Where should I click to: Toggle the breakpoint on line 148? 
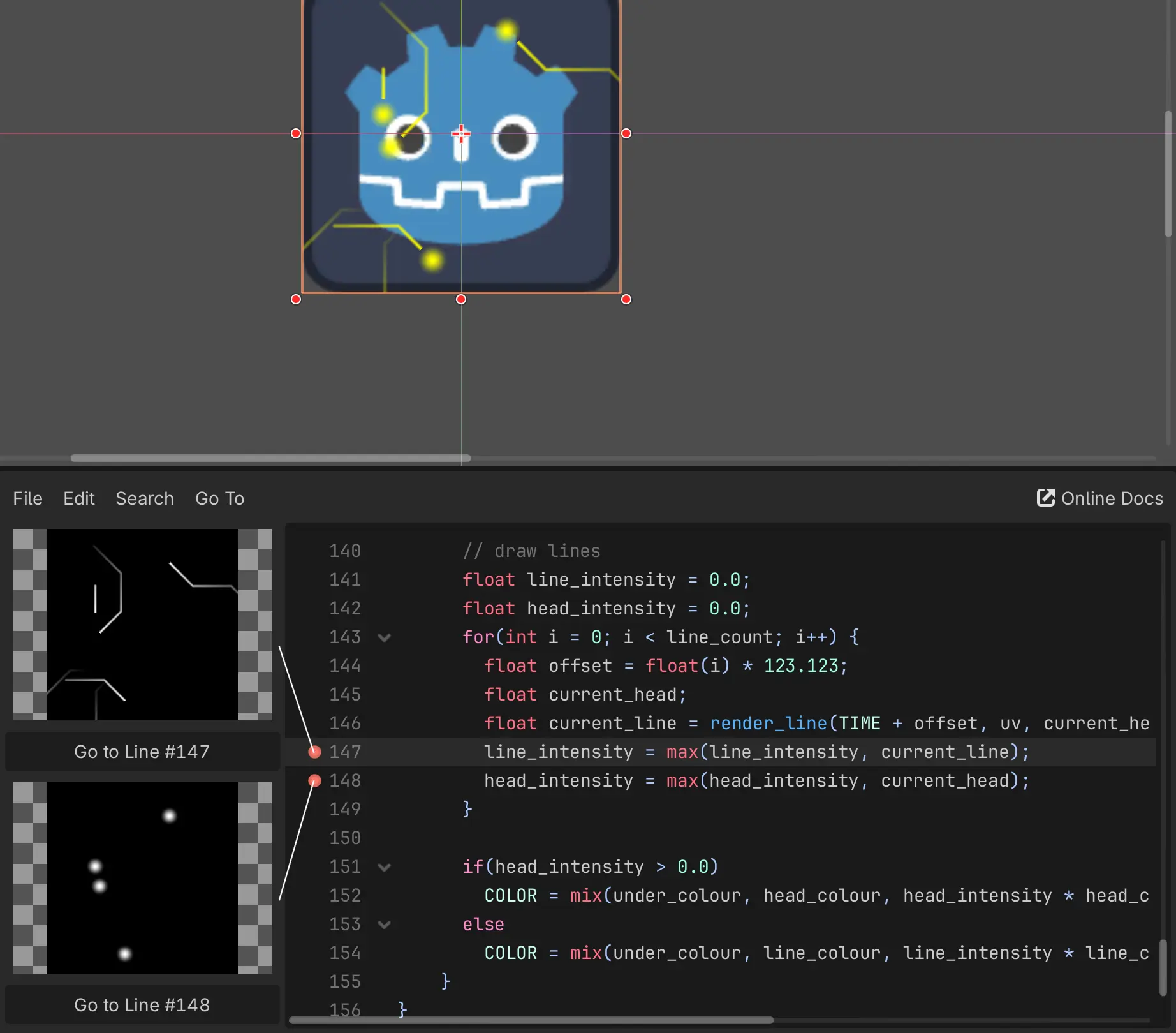pyautogui.click(x=314, y=780)
